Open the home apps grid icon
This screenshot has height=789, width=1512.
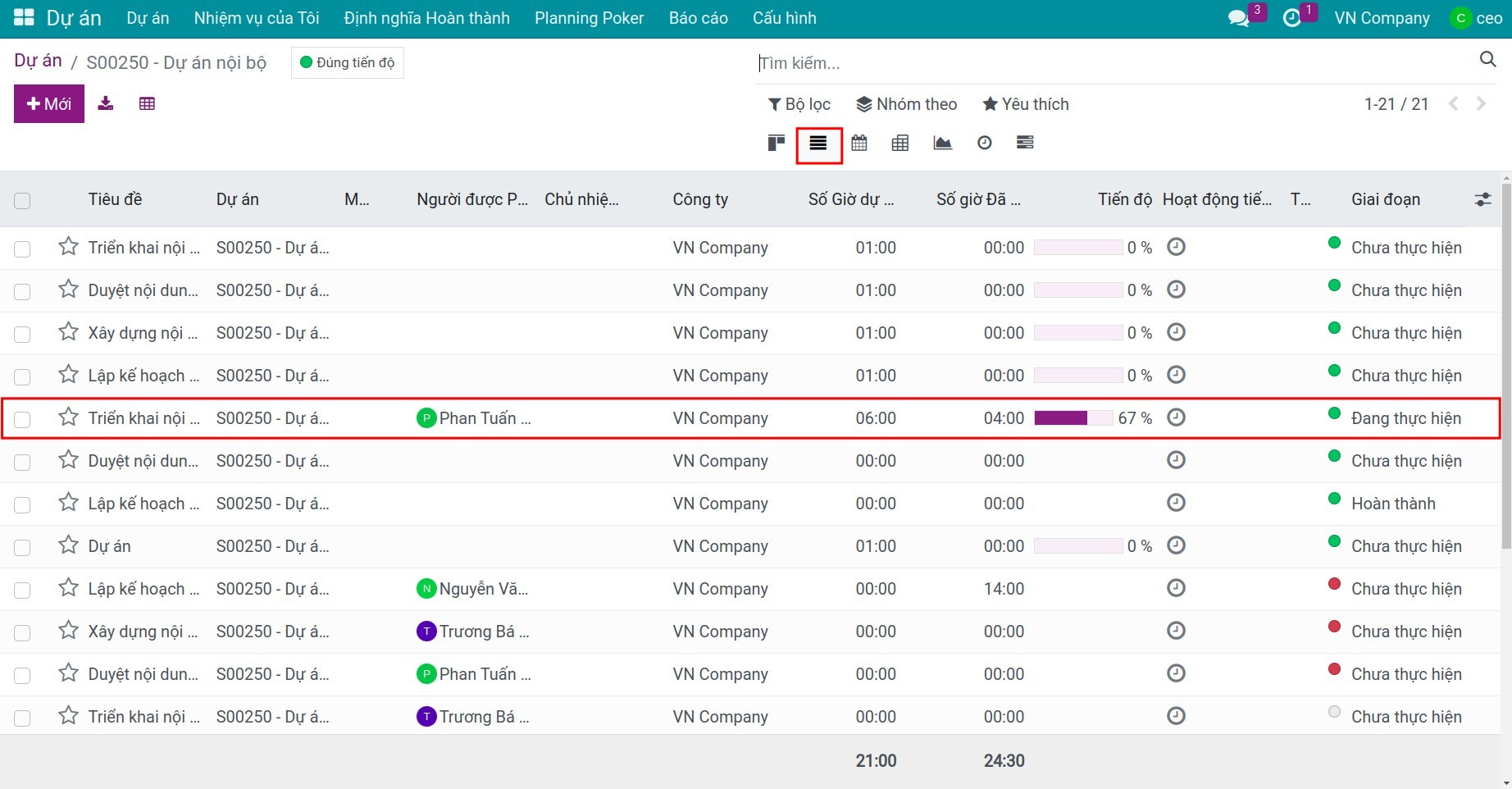24,17
